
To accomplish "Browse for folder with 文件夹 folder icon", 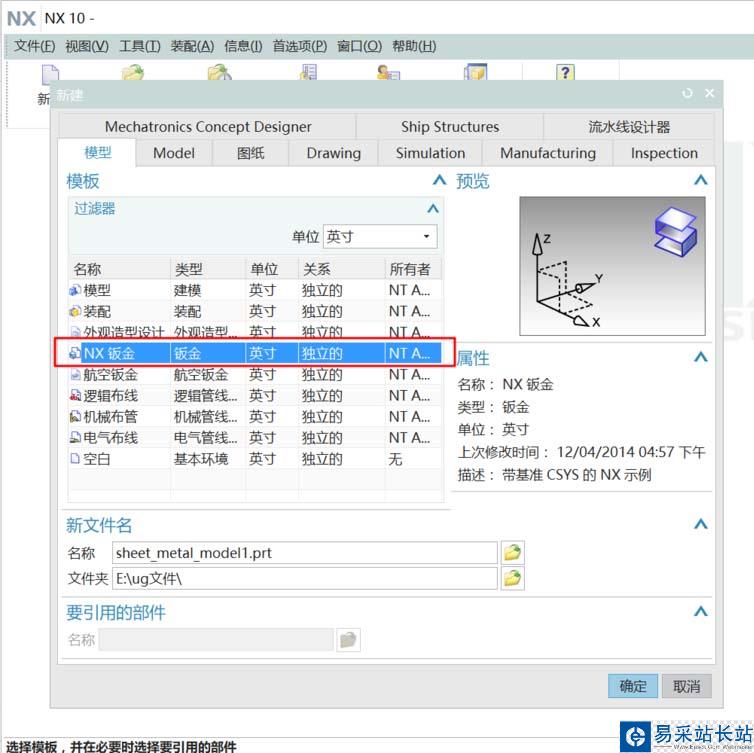I will coord(512,578).
